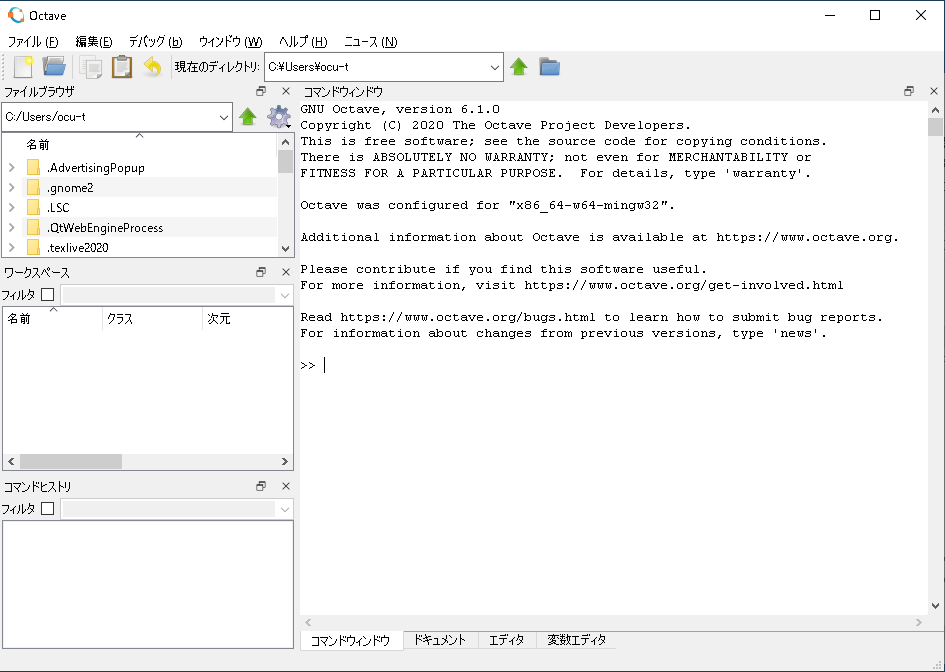
Task: Enable the Command History filter checkbox
Action: pyautogui.click(x=47, y=509)
